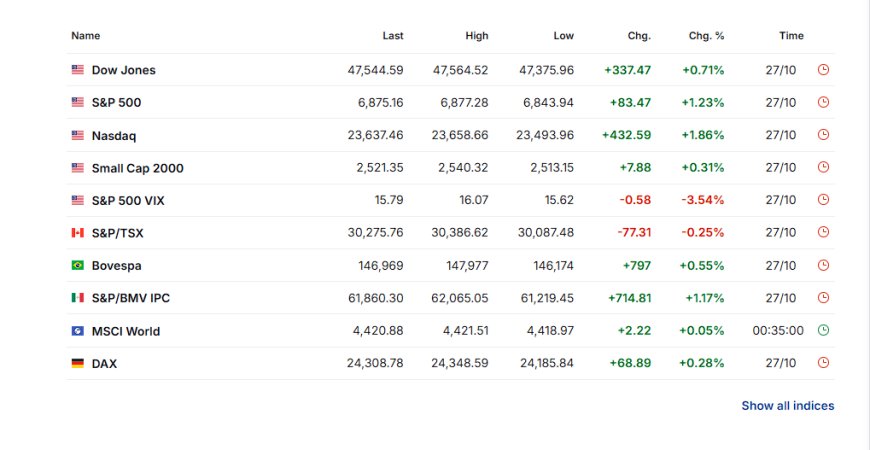Click the red clock icon in Bovespa row

click(823, 265)
